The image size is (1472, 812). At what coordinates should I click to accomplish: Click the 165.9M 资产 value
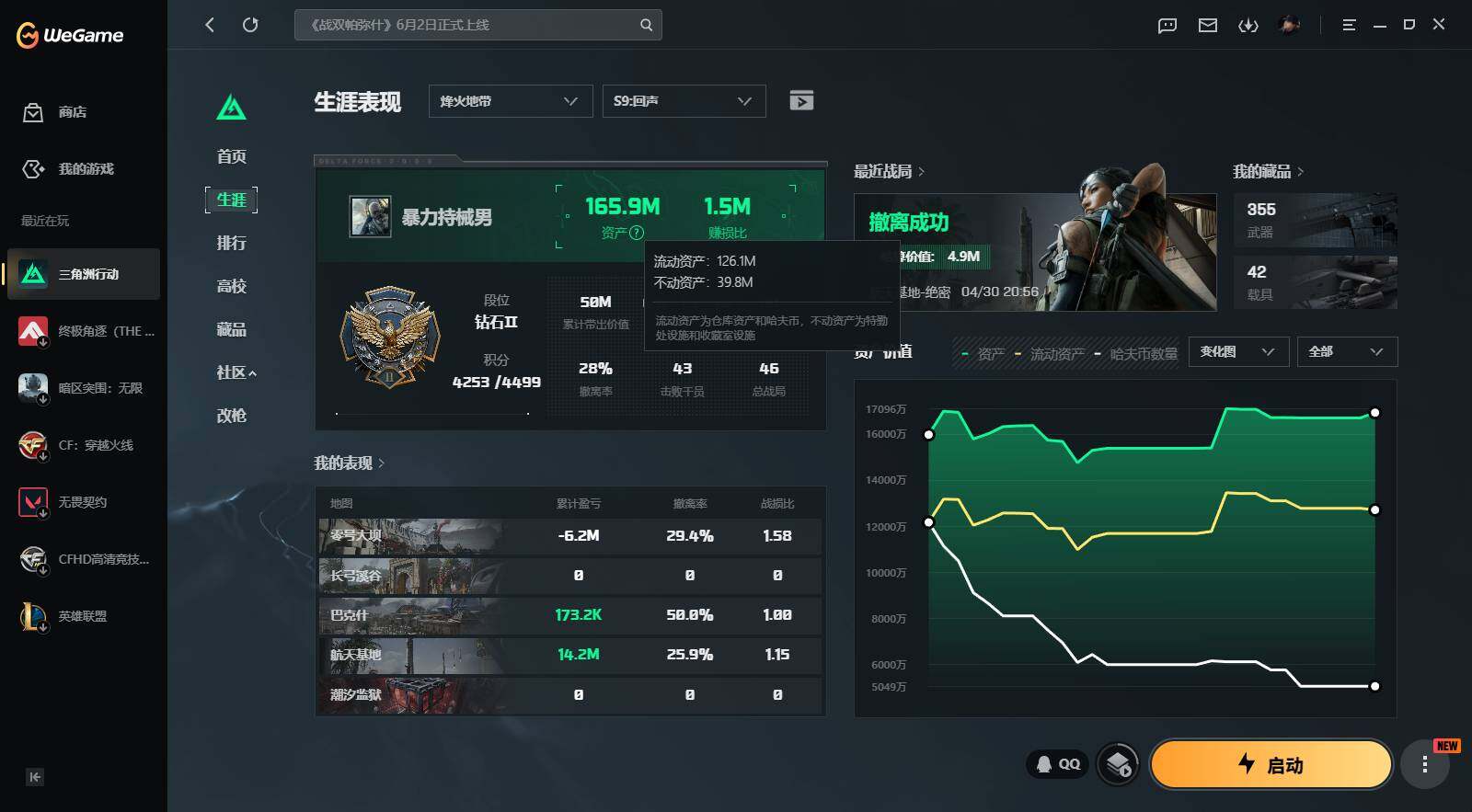(623, 207)
